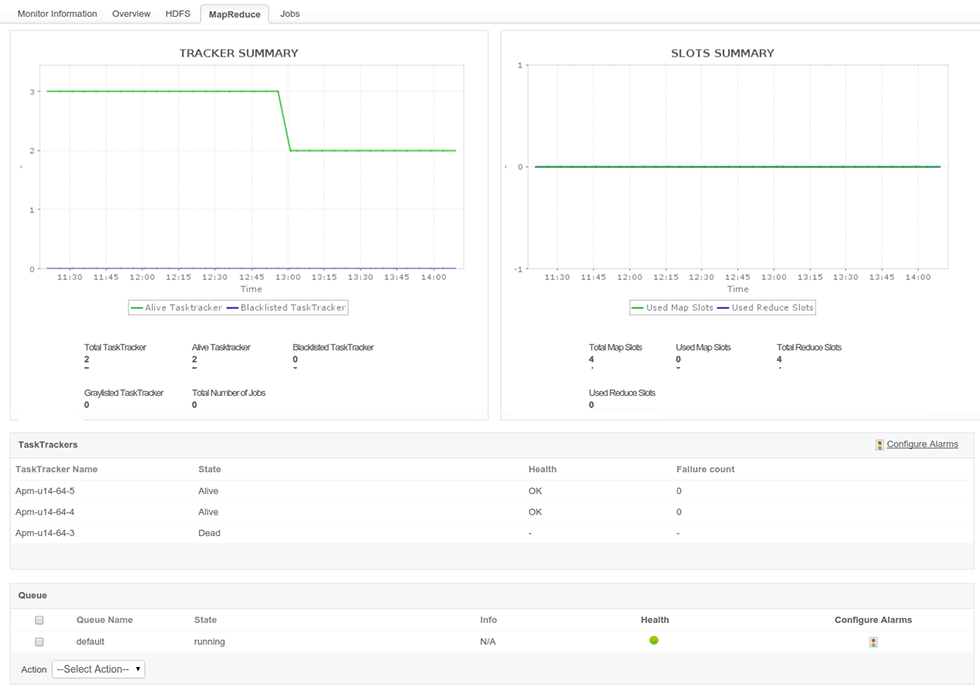The width and height of the screenshot is (980, 693).
Task: Click the Graylisted TaskTracker statistic label
Action: (124, 393)
